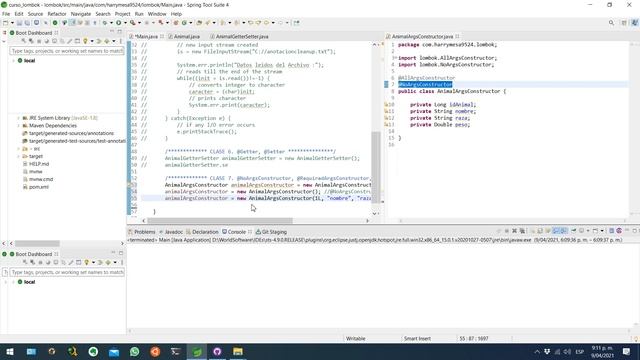The height and width of the screenshot is (360, 640).
Task: Expand the folded imports on line 3
Action: click(395, 58)
